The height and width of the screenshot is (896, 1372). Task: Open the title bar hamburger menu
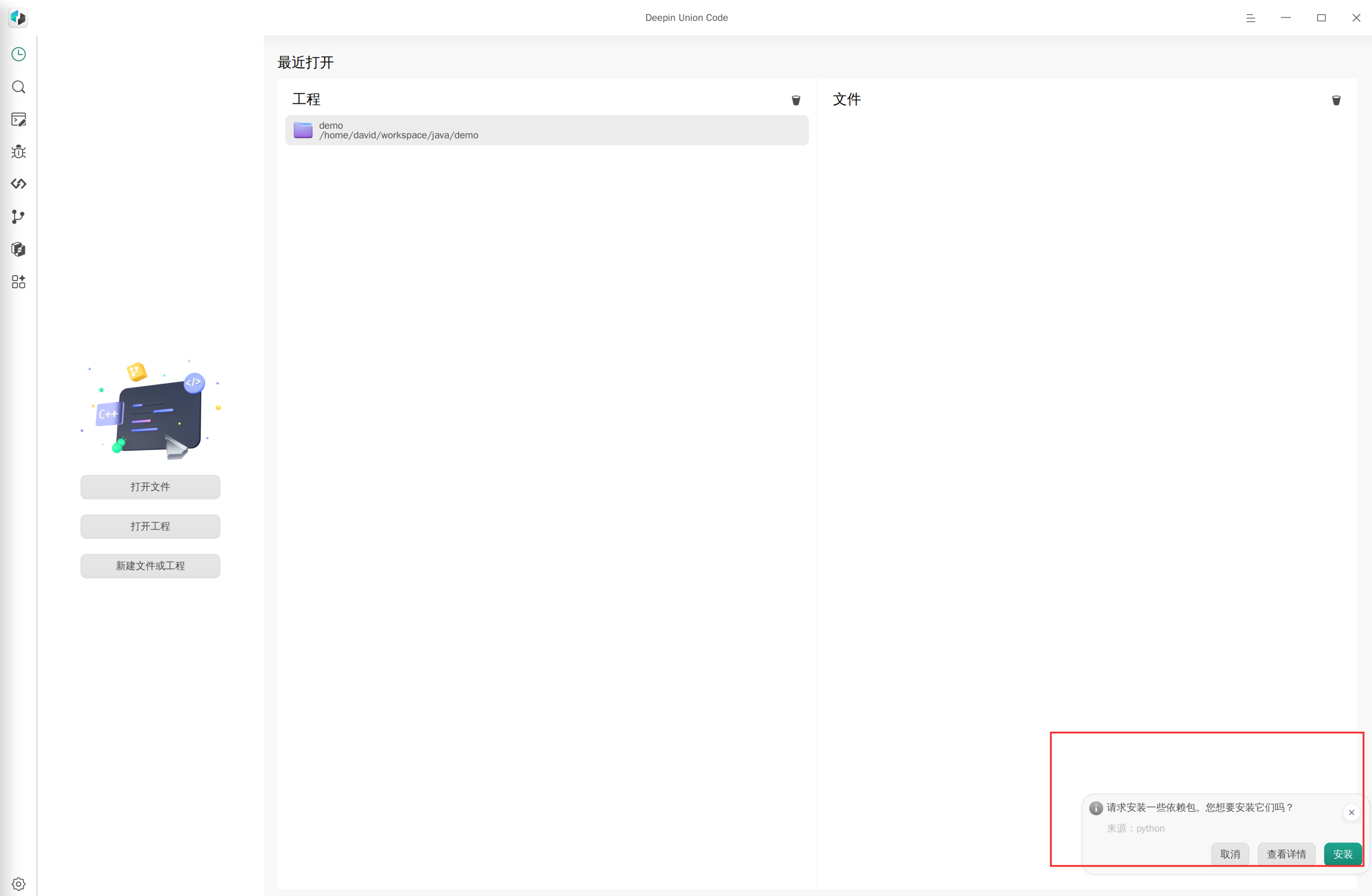pyautogui.click(x=1251, y=18)
